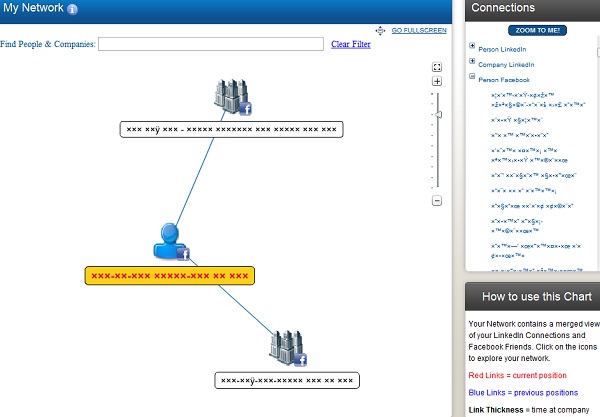The height and width of the screenshot is (417, 600).
Task: Click the Blue Links = previous positions text
Action: point(523,393)
